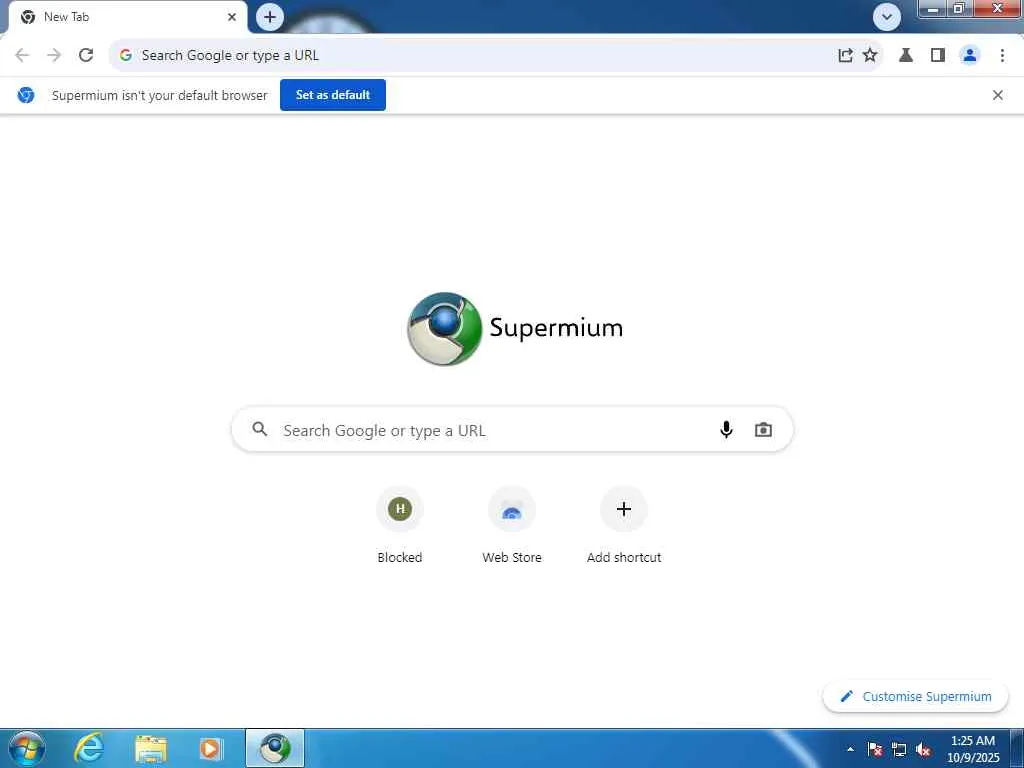Reload the current page
The width and height of the screenshot is (1024, 768).
pyautogui.click(x=86, y=56)
